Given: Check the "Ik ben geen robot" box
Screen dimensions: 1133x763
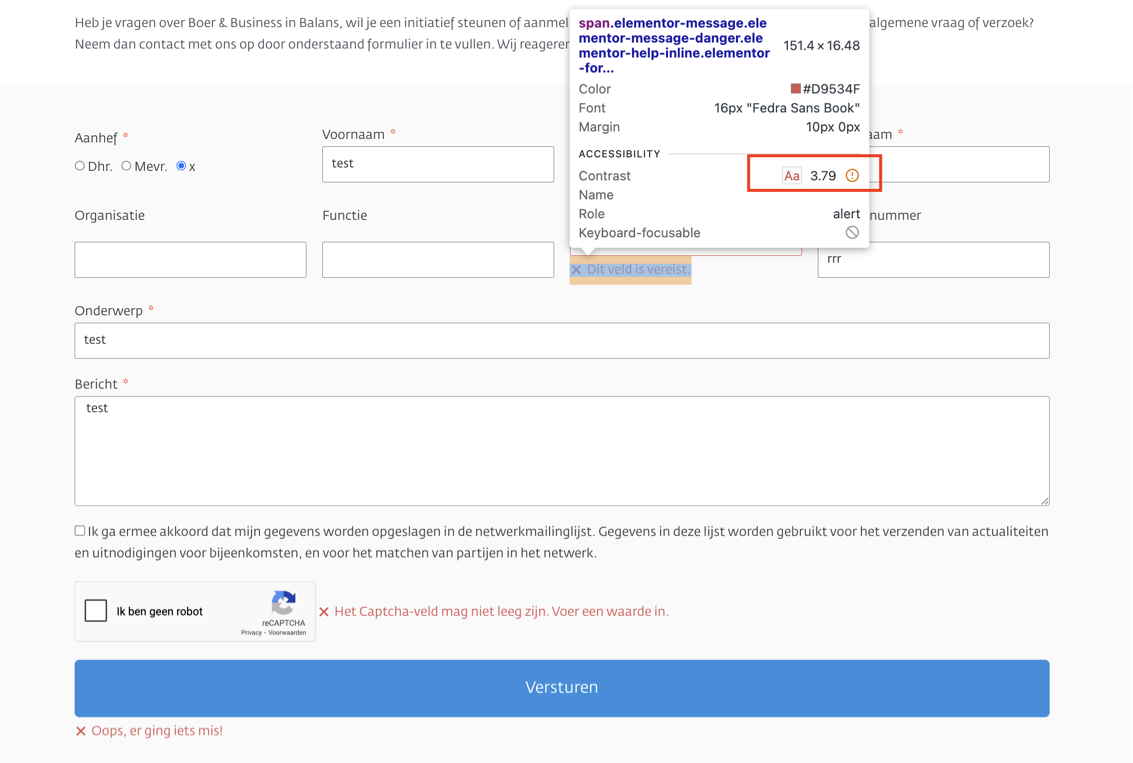Looking at the screenshot, I should [x=96, y=611].
